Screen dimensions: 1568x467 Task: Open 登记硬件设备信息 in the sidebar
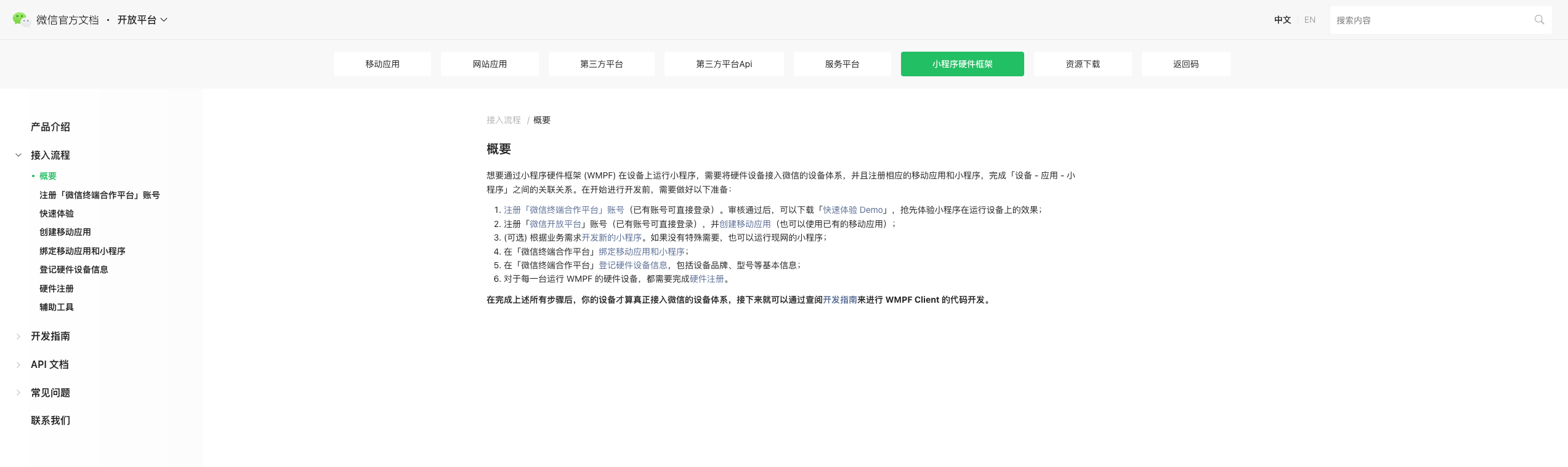74,269
